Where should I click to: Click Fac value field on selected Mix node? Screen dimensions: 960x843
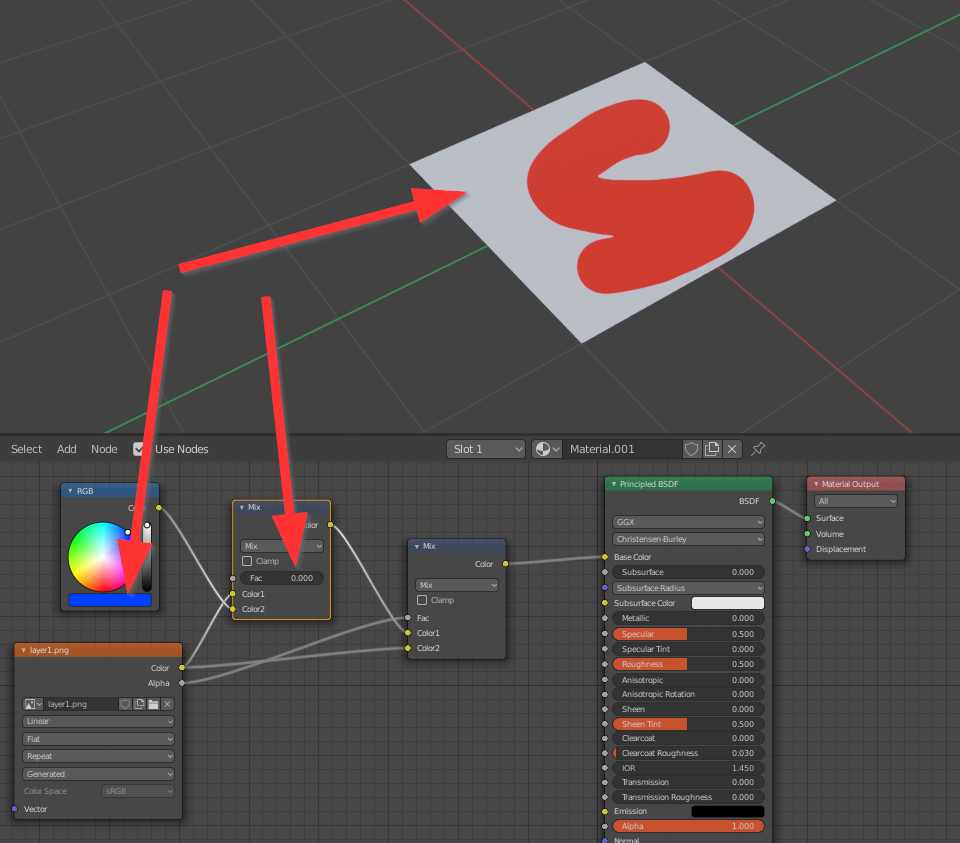[282, 578]
